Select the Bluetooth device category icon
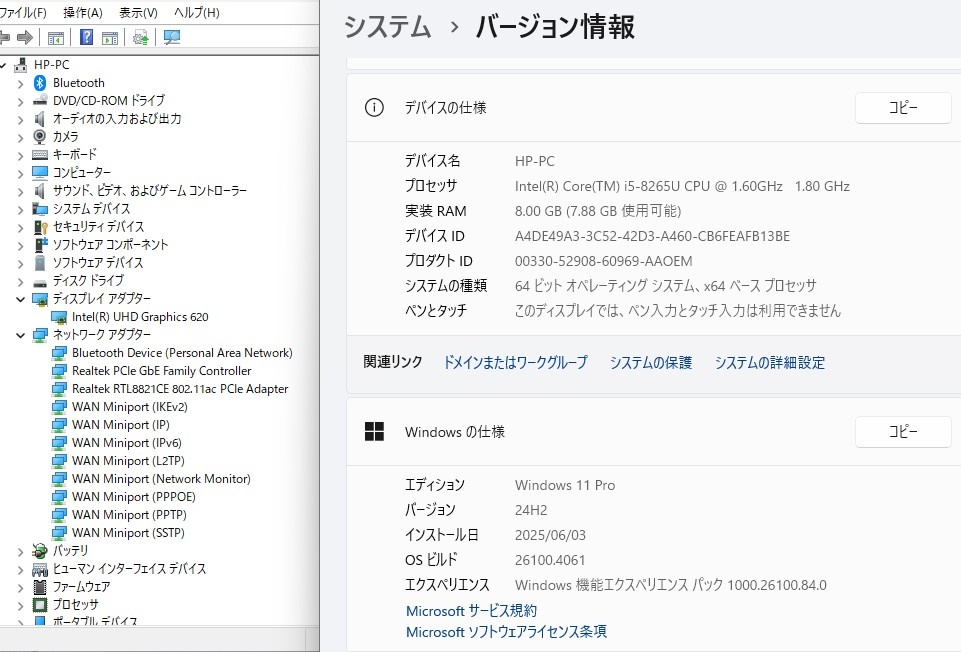 [40, 83]
